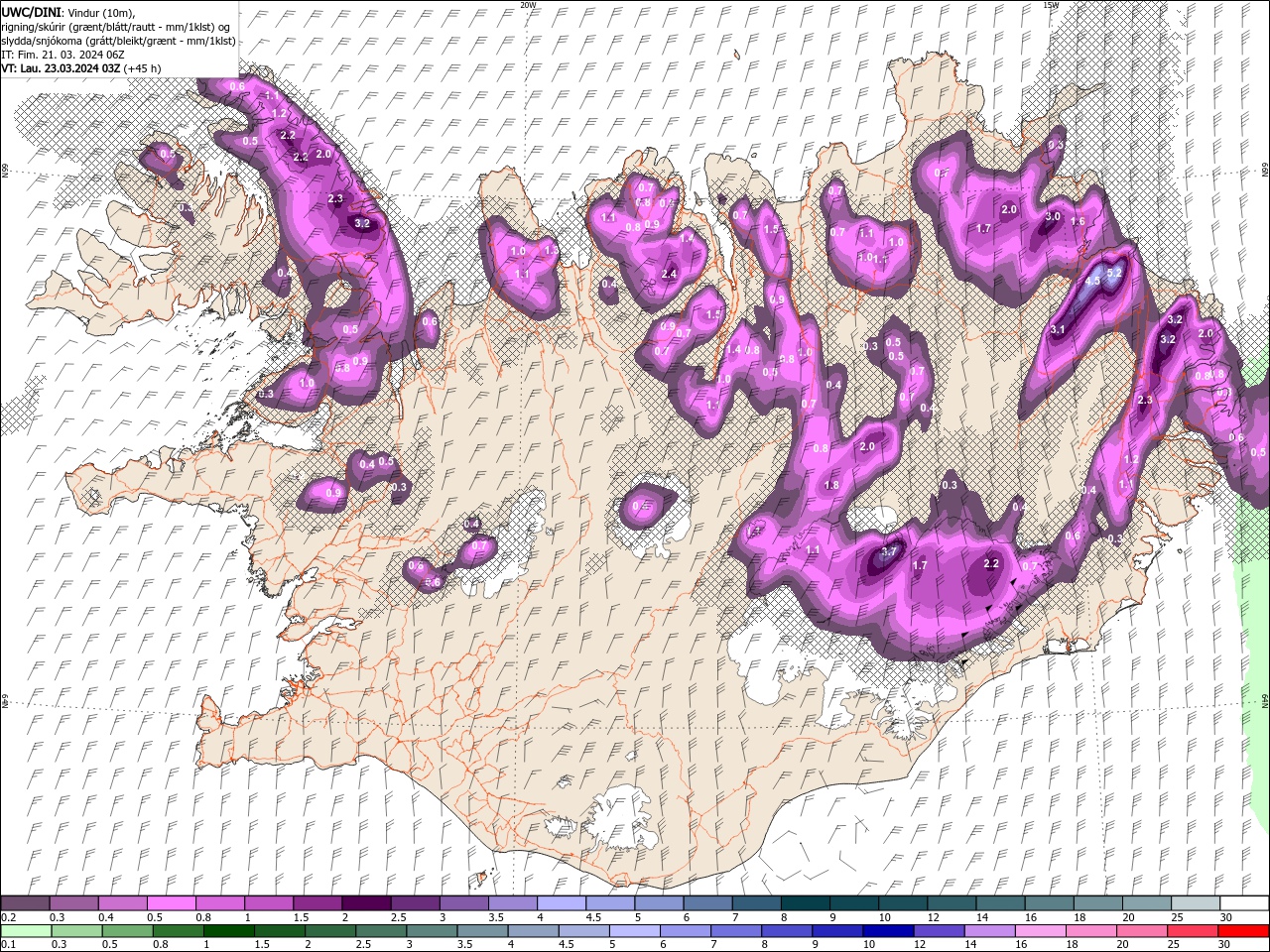The image size is (1270, 952).
Task: Select the '0.1' label under the lower legend row
Action: [7, 944]
